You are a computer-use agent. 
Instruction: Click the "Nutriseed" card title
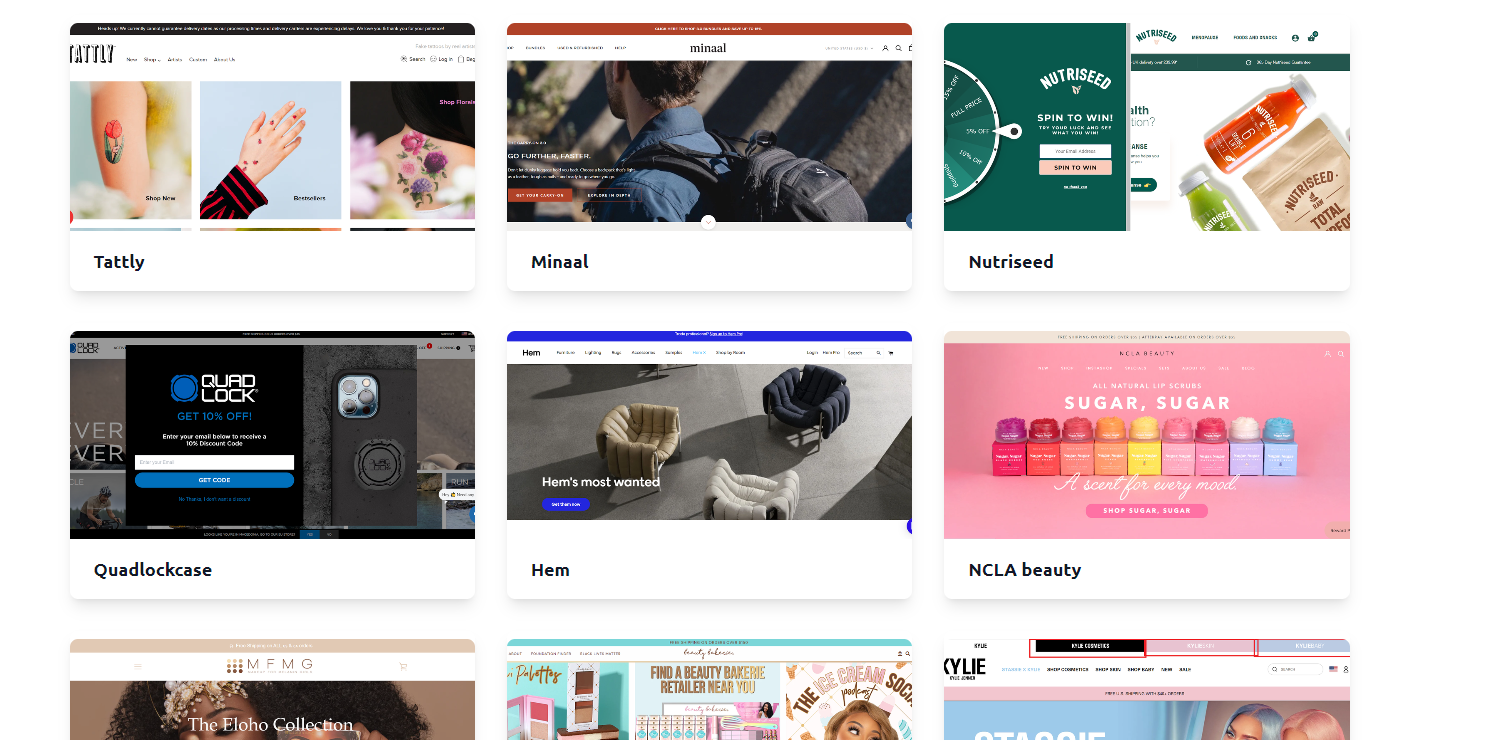tap(1011, 262)
